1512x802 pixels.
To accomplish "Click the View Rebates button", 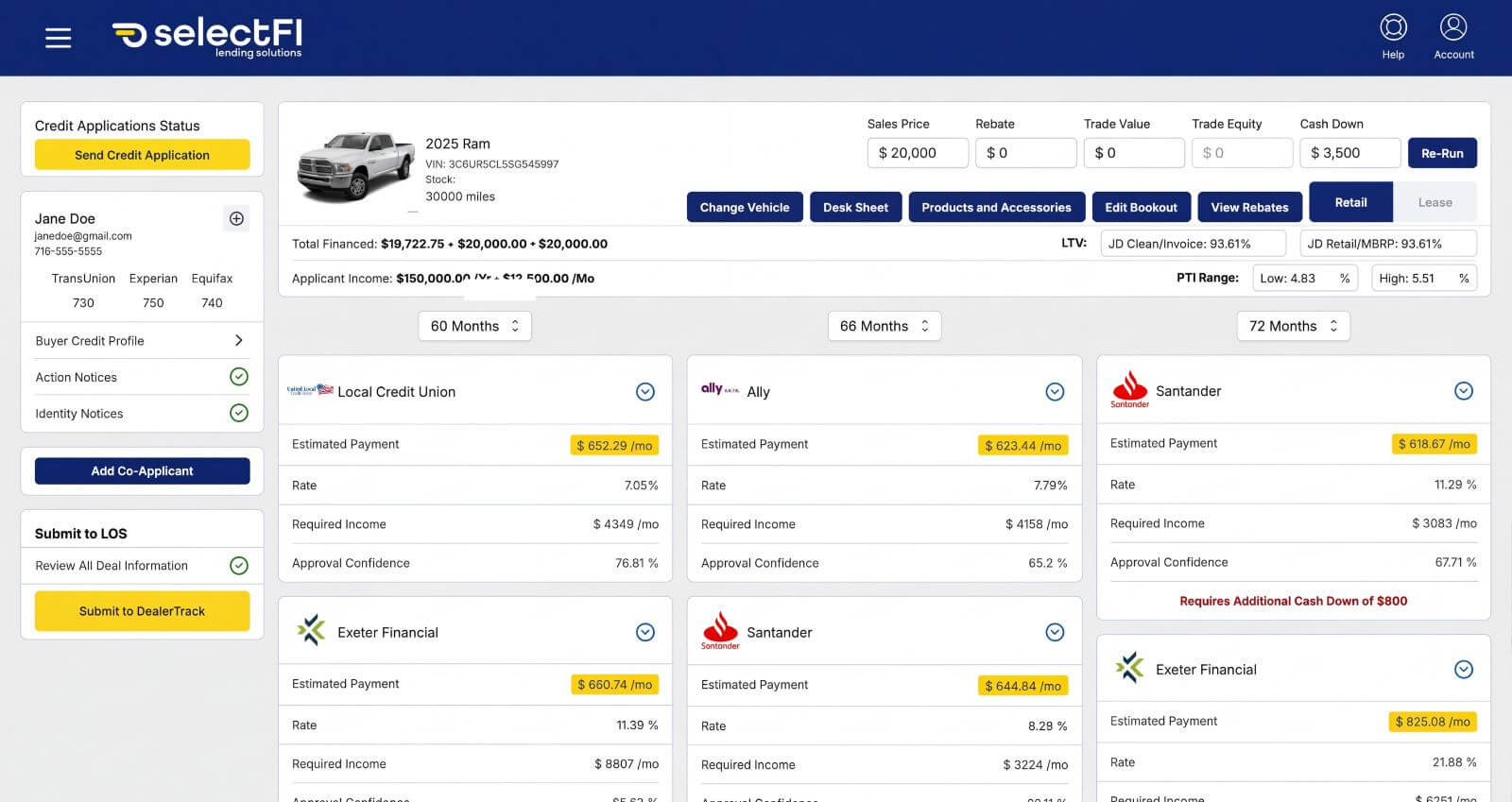I will coord(1249,207).
